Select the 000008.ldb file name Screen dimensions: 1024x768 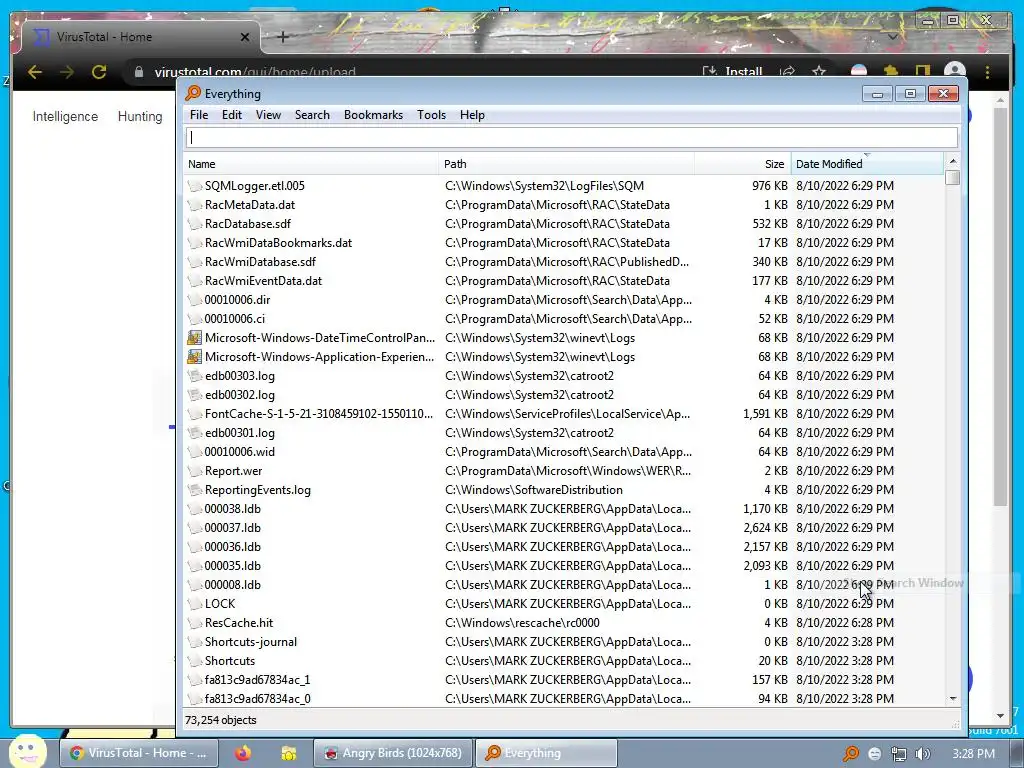tap(232, 584)
